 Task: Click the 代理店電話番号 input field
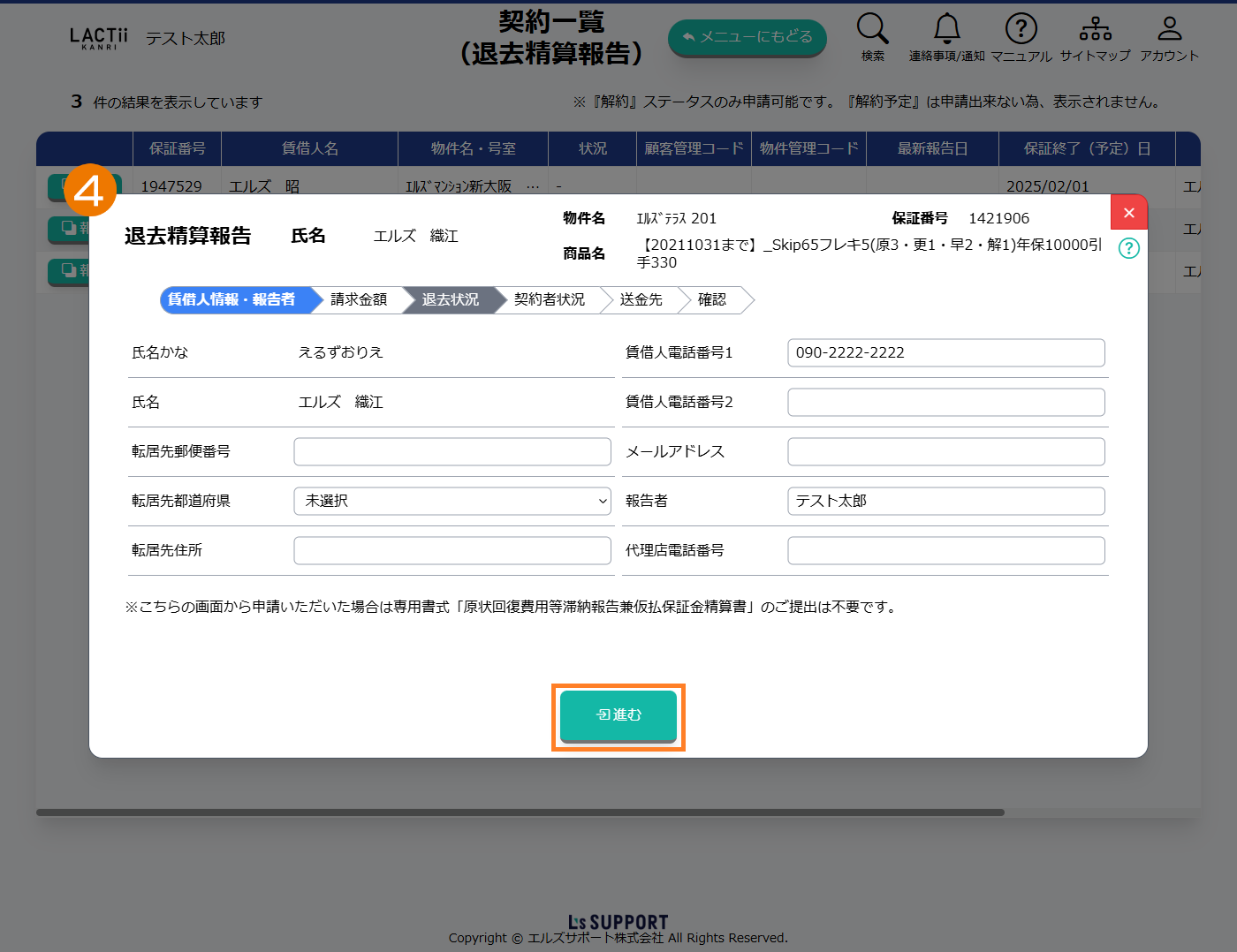tap(945, 550)
